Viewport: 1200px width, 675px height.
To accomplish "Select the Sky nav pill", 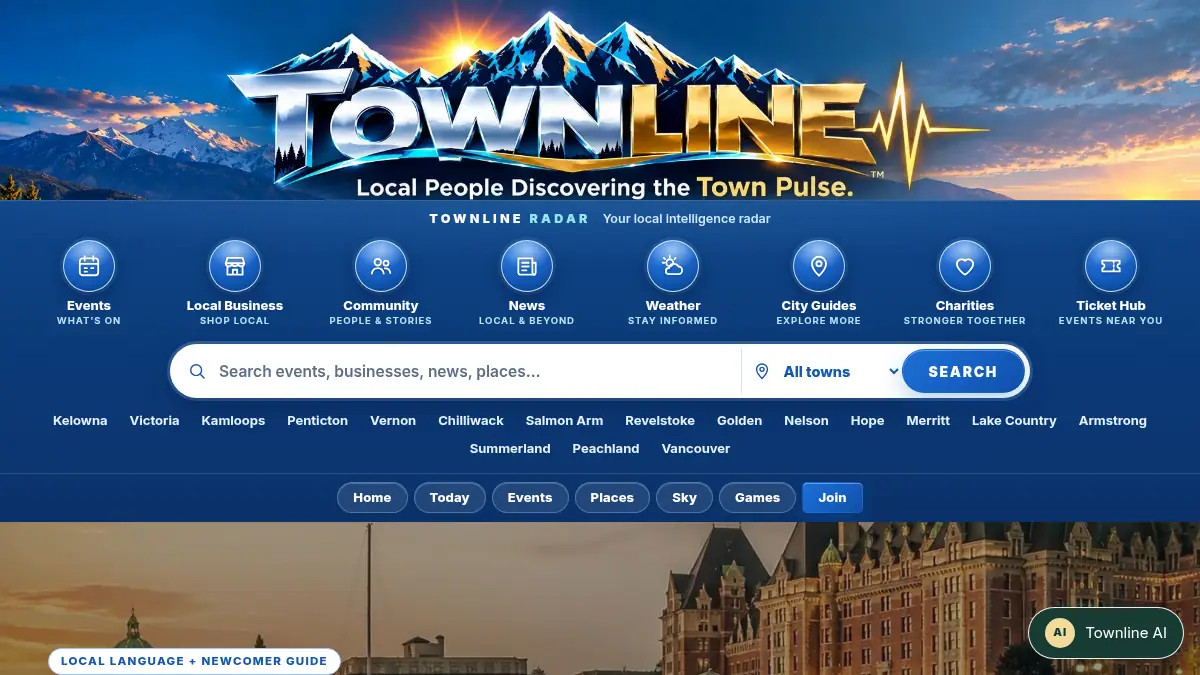I will (x=684, y=497).
